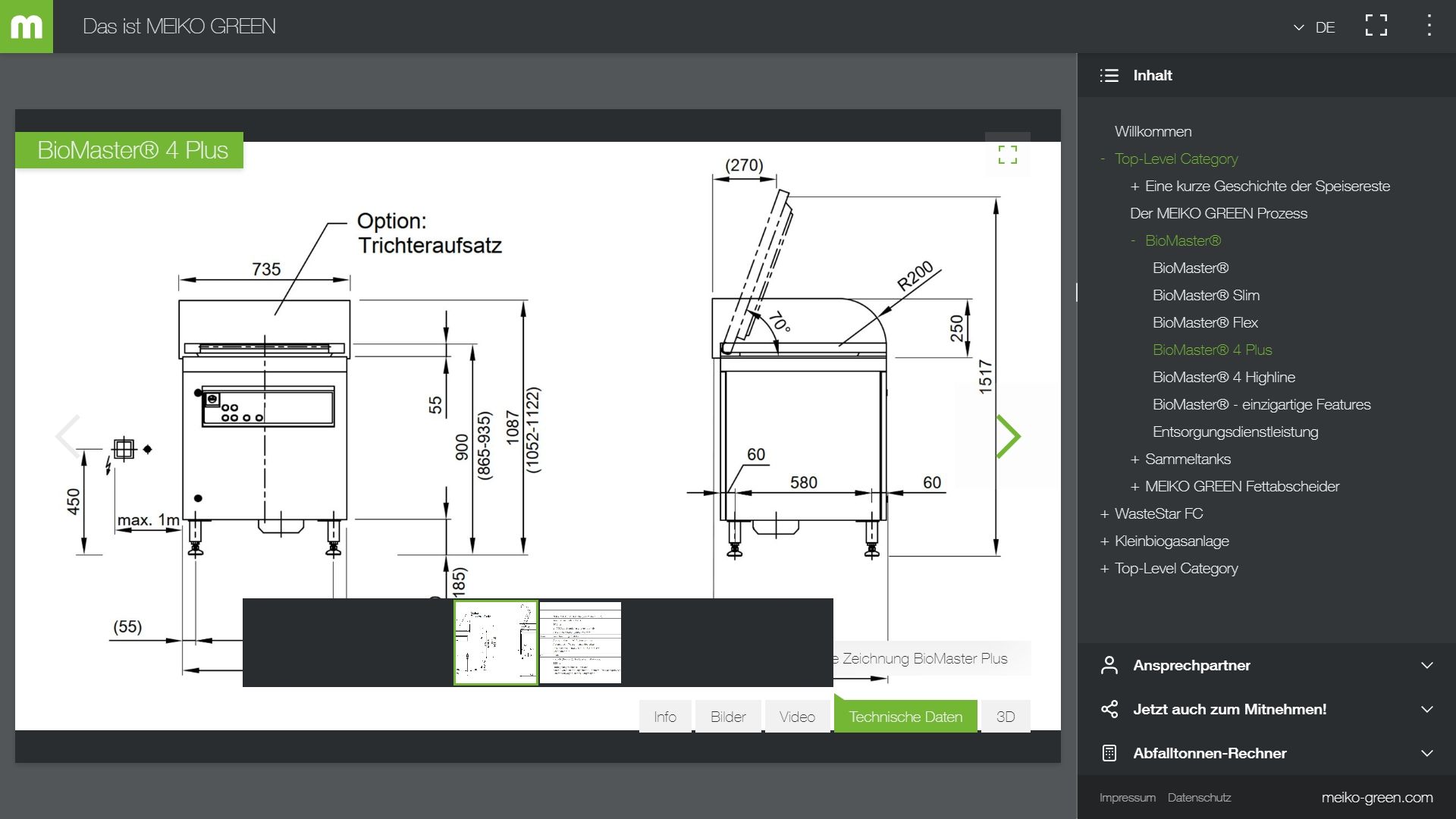
Task: Select the second technical data thumbnail
Action: tap(580, 642)
